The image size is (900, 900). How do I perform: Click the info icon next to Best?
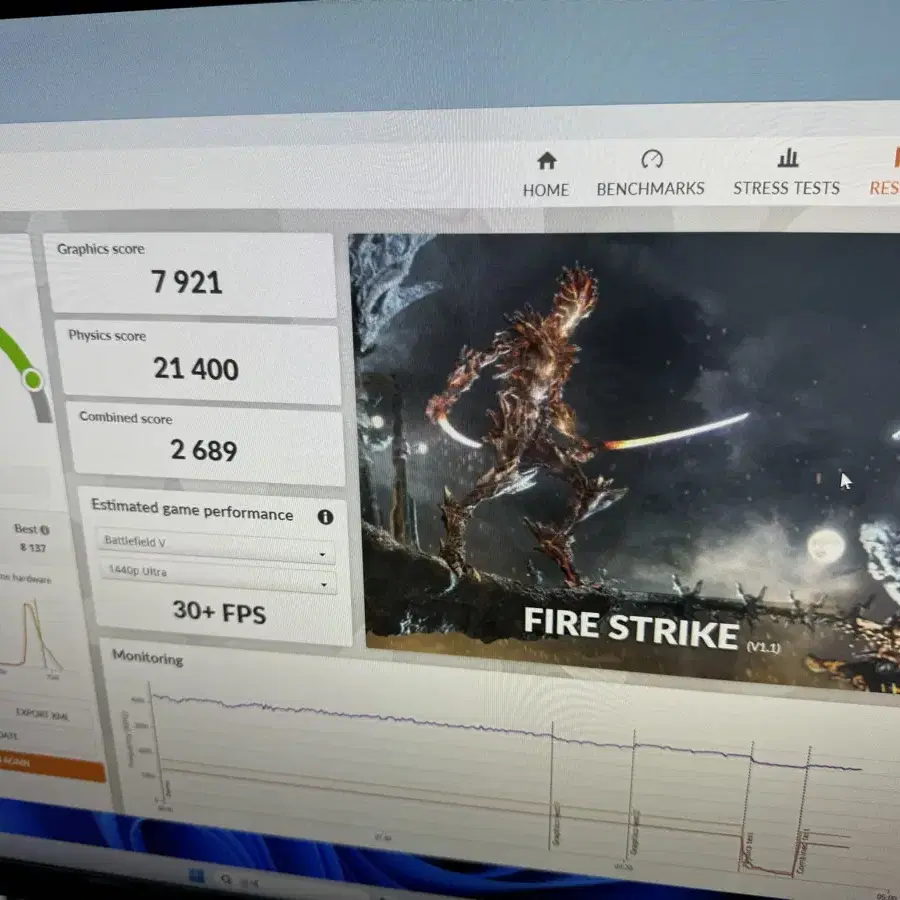45,530
